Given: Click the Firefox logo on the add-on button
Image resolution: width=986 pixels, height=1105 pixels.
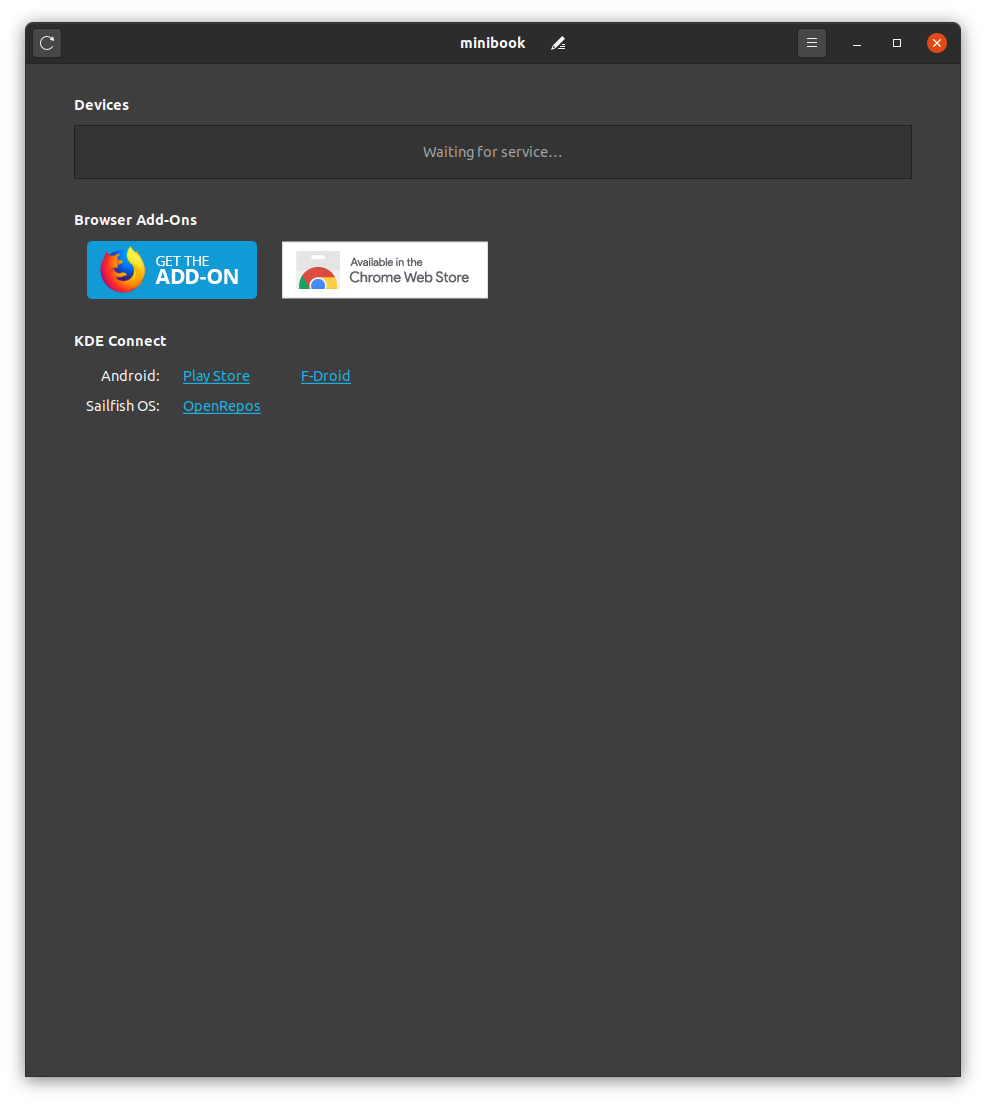Looking at the screenshot, I should [122, 270].
